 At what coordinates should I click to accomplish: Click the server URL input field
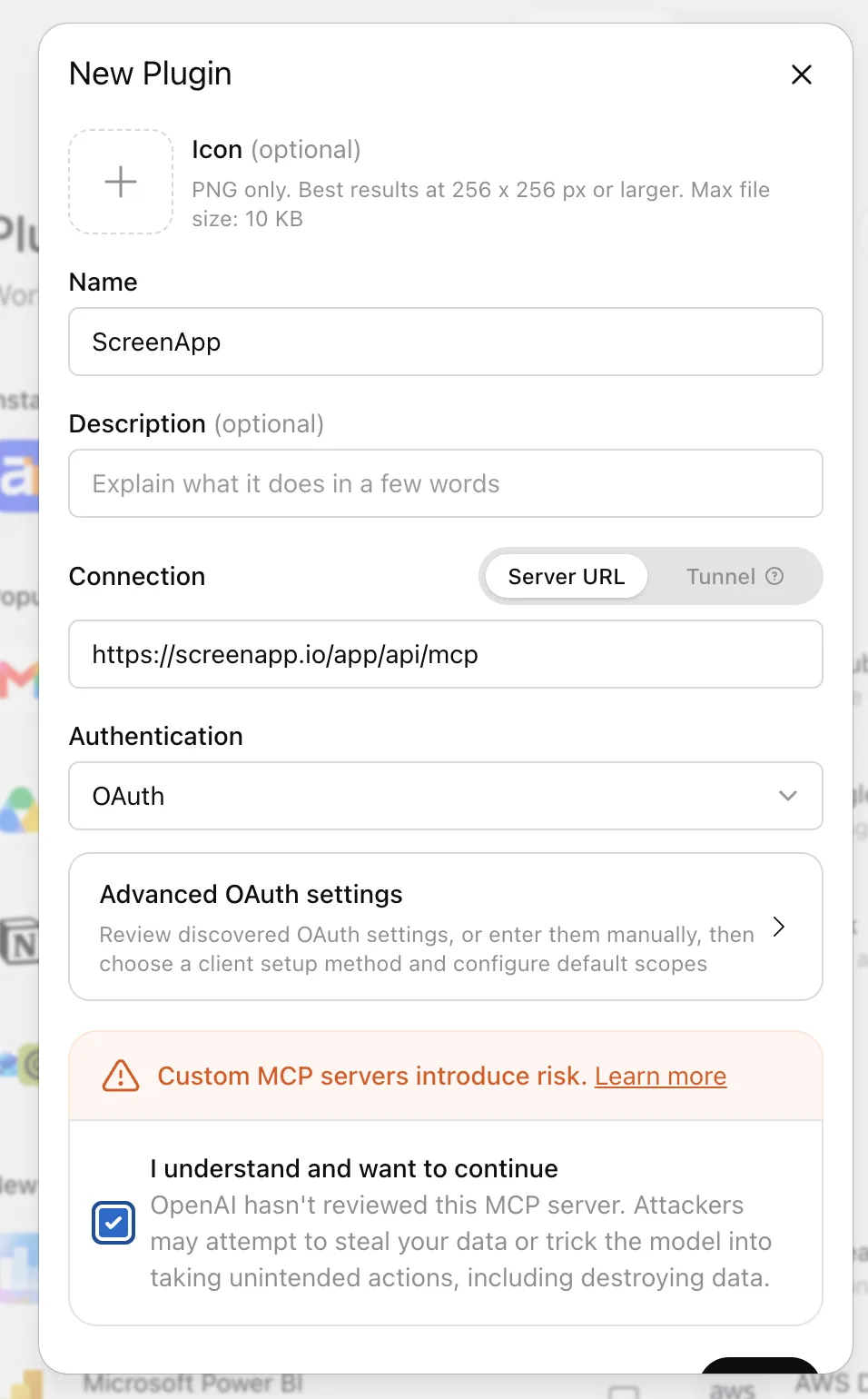(x=446, y=654)
